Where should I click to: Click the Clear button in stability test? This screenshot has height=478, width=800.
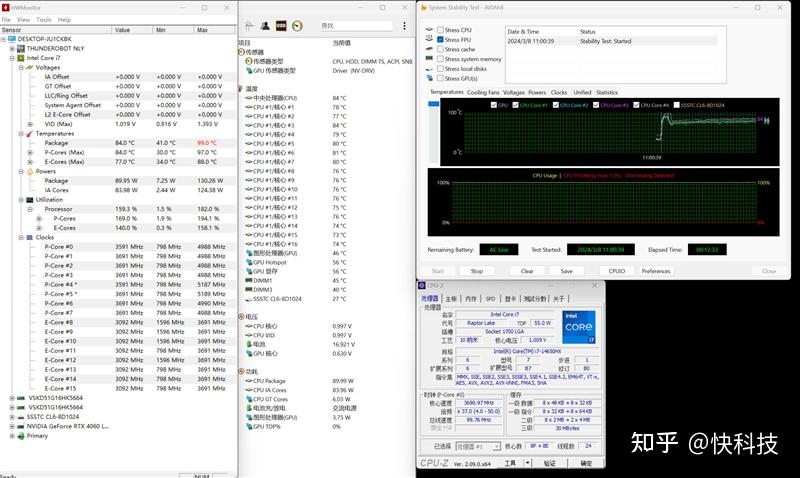tap(527, 271)
